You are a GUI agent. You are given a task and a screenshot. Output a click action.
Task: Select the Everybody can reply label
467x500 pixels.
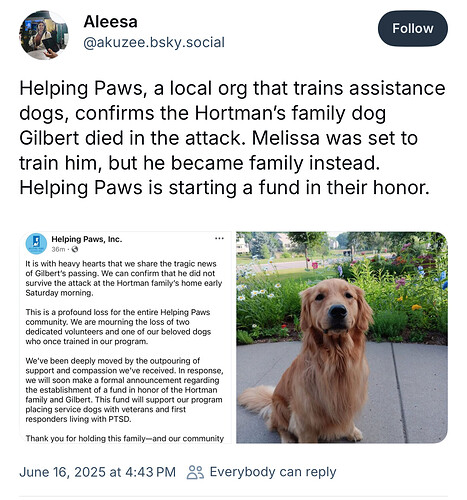tap(273, 472)
